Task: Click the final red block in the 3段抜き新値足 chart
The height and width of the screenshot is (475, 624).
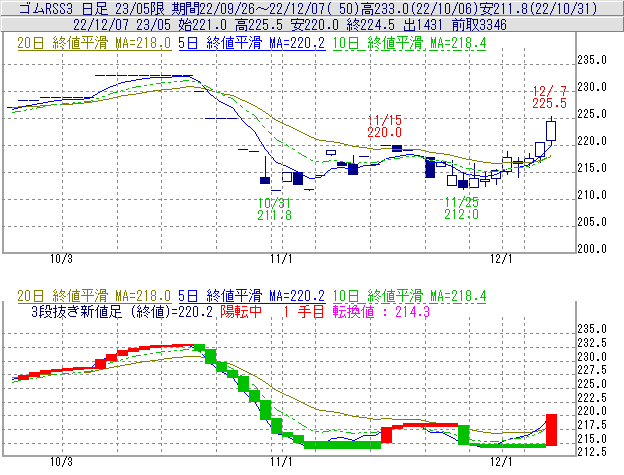Action: coord(551,430)
